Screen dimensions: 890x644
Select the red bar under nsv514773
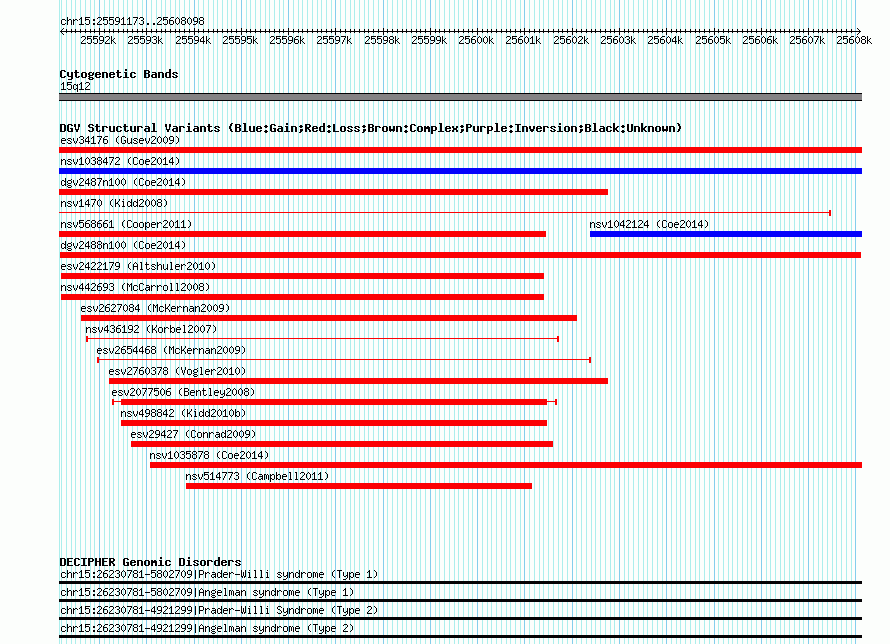coord(359,486)
